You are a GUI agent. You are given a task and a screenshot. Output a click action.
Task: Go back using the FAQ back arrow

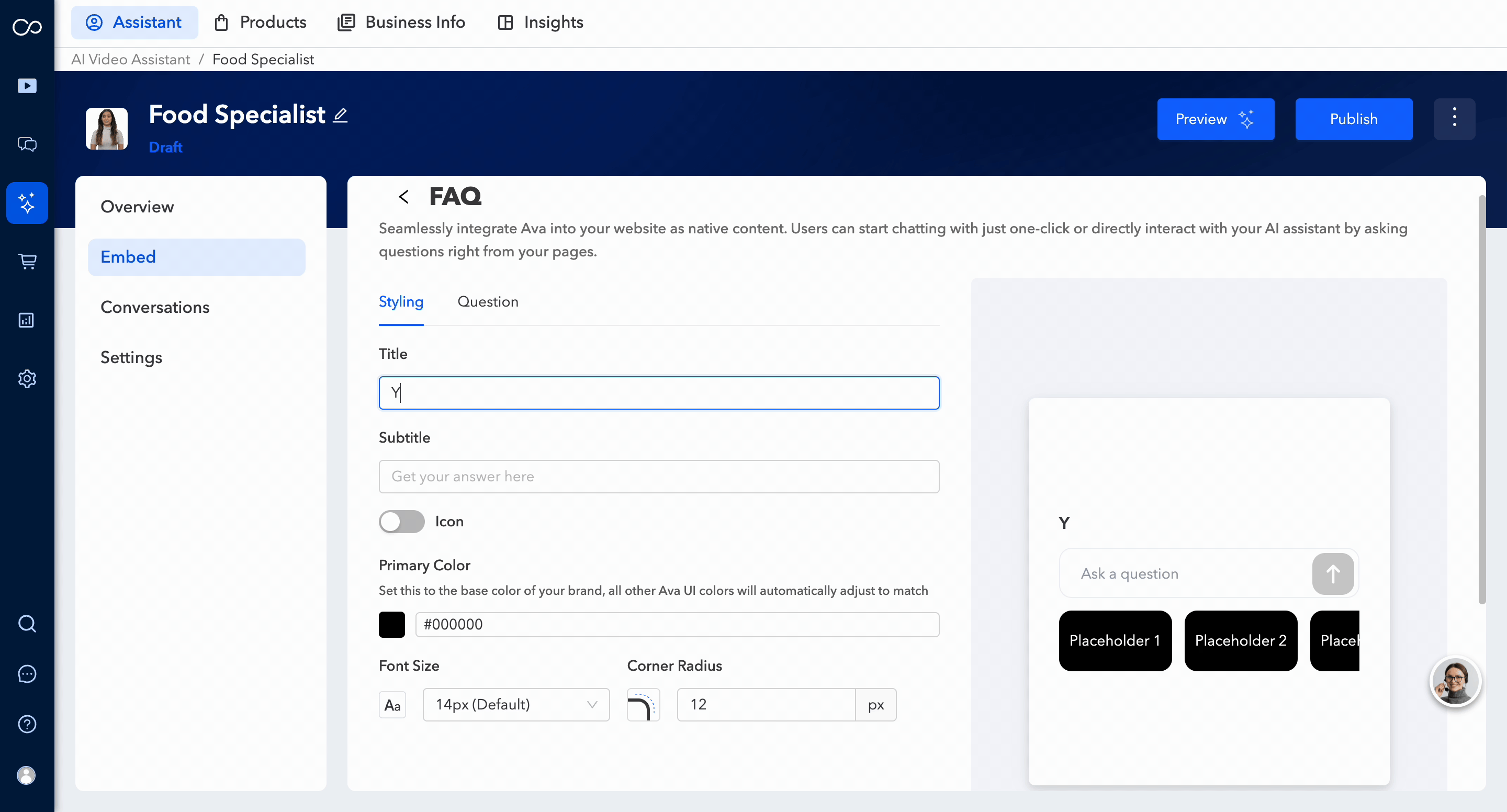(x=403, y=196)
